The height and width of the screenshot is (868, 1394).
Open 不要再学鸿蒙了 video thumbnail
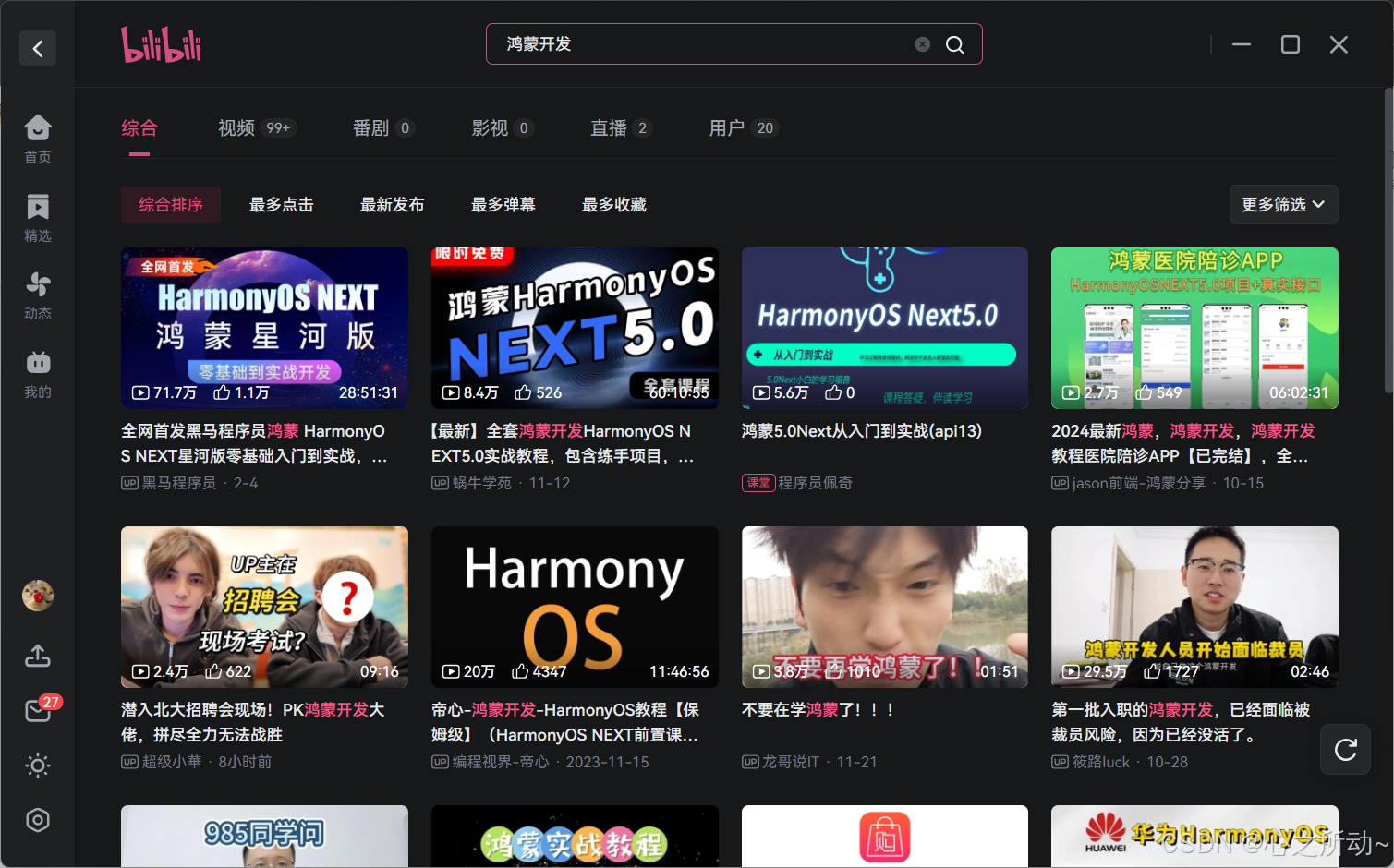pyautogui.click(x=885, y=607)
